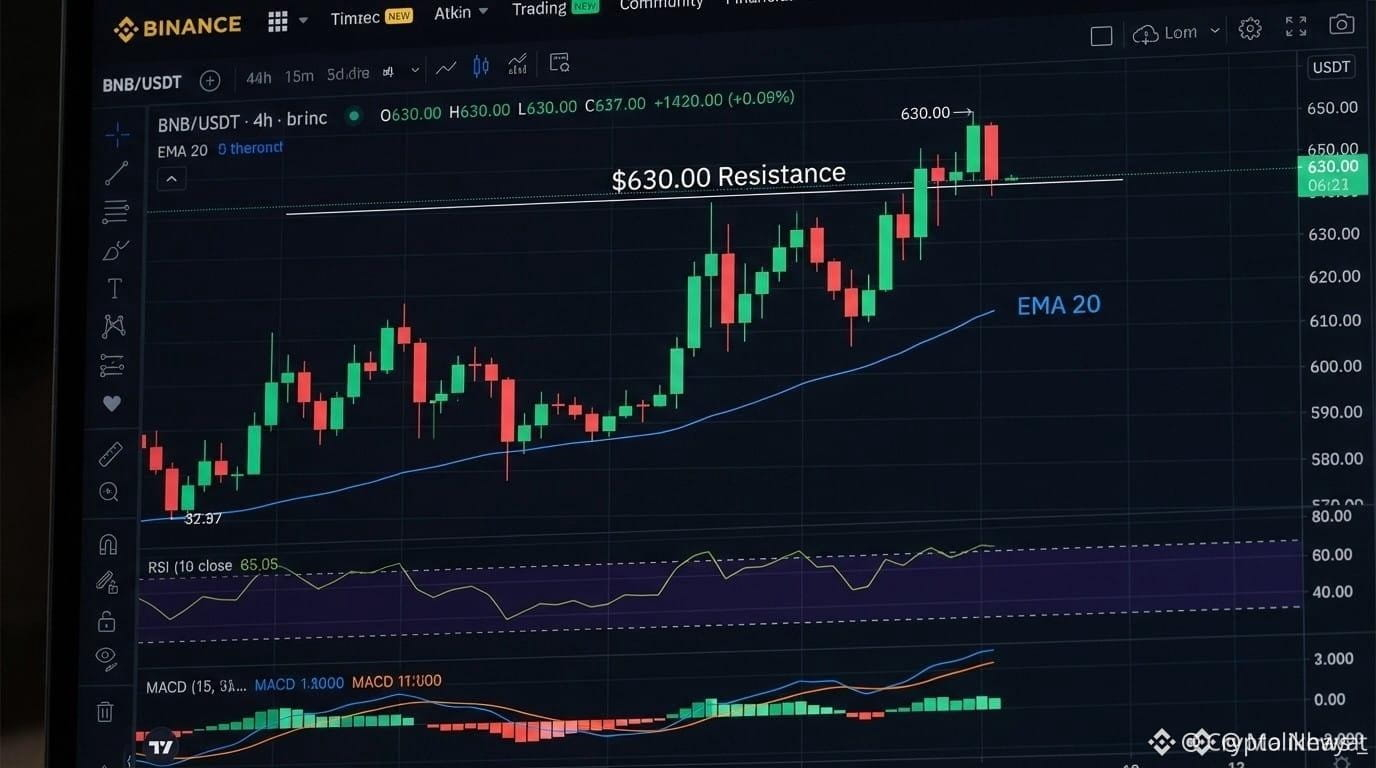Expand the dropdown next to Lom

pyautogui.click(x=1215, y=31)
